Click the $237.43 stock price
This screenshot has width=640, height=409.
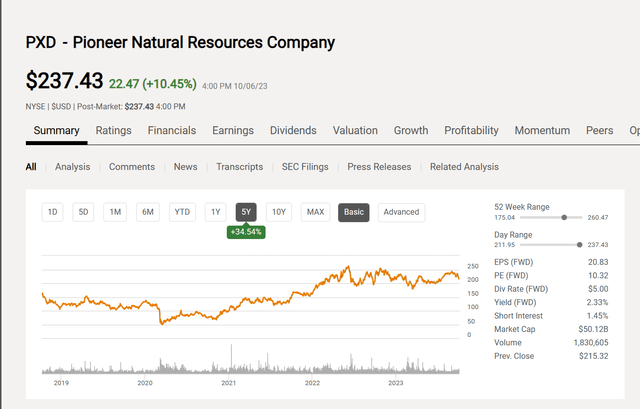[x=64, y=80]
